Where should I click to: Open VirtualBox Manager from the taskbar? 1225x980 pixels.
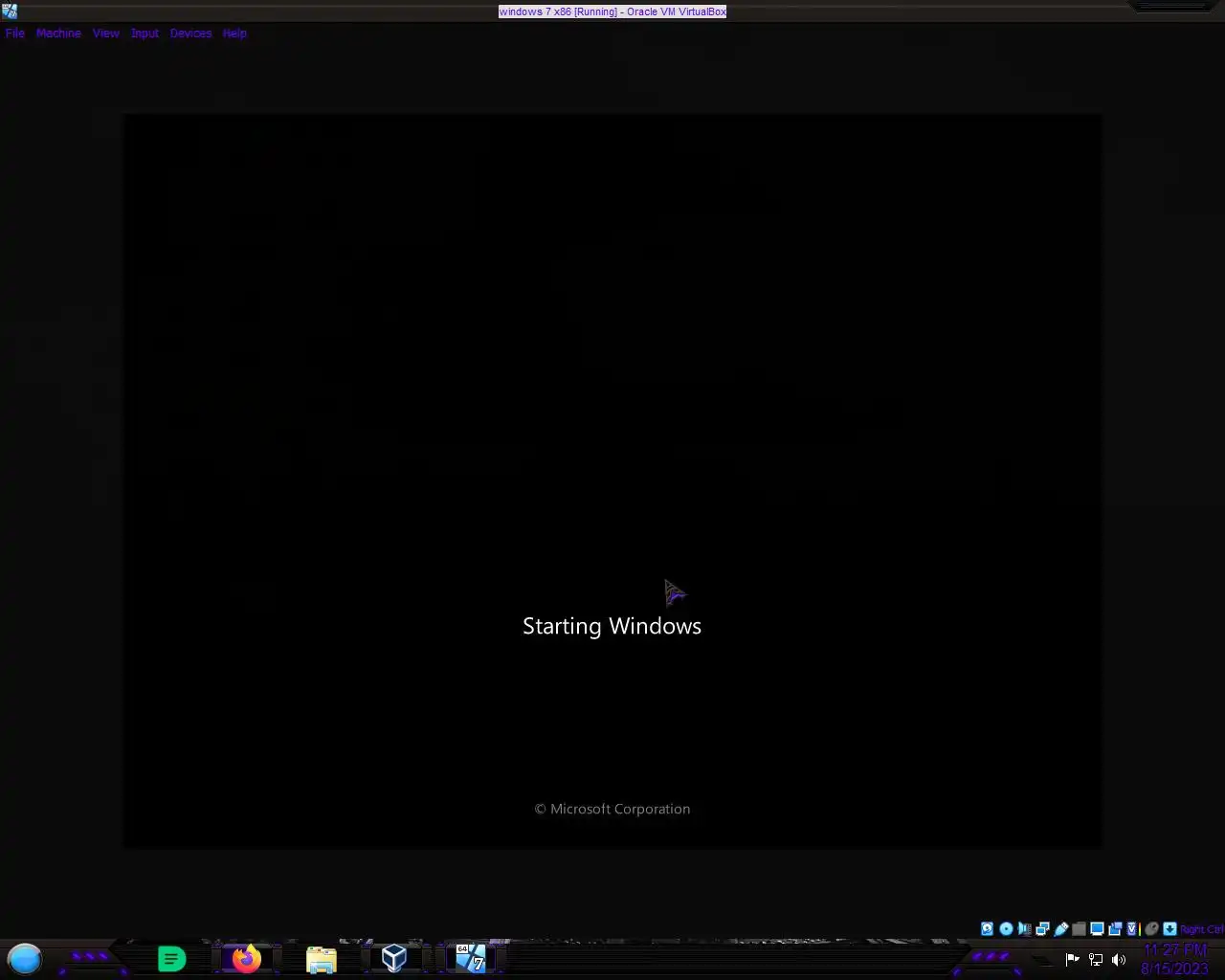(394, 958)
